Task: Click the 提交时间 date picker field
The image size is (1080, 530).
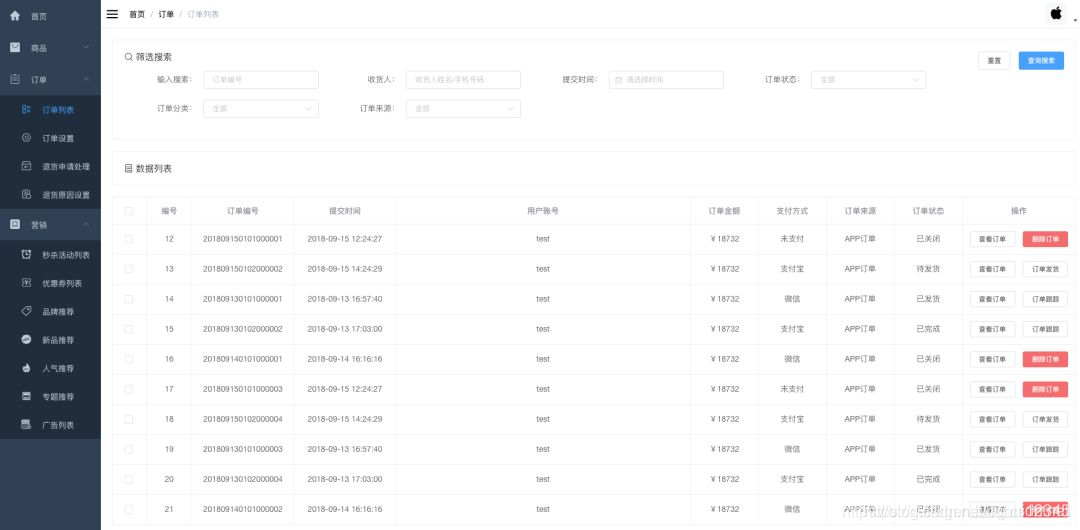Action: tap(666, 80)
